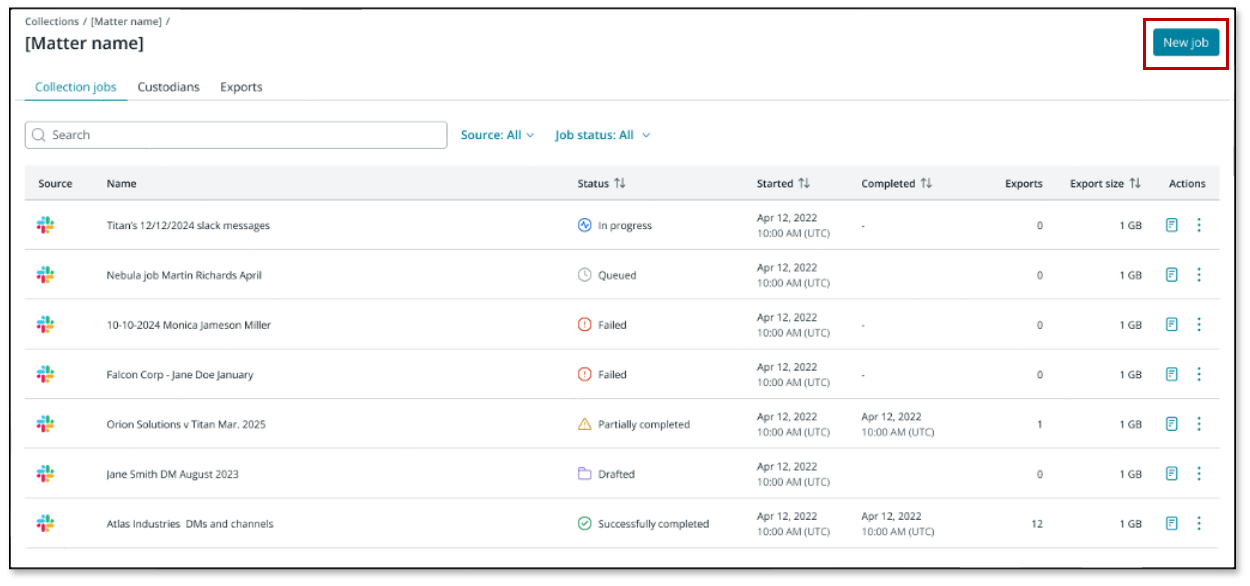Switch to the Custodians tab
Viewport: 1250px width, 586px height.
(168, 87)
